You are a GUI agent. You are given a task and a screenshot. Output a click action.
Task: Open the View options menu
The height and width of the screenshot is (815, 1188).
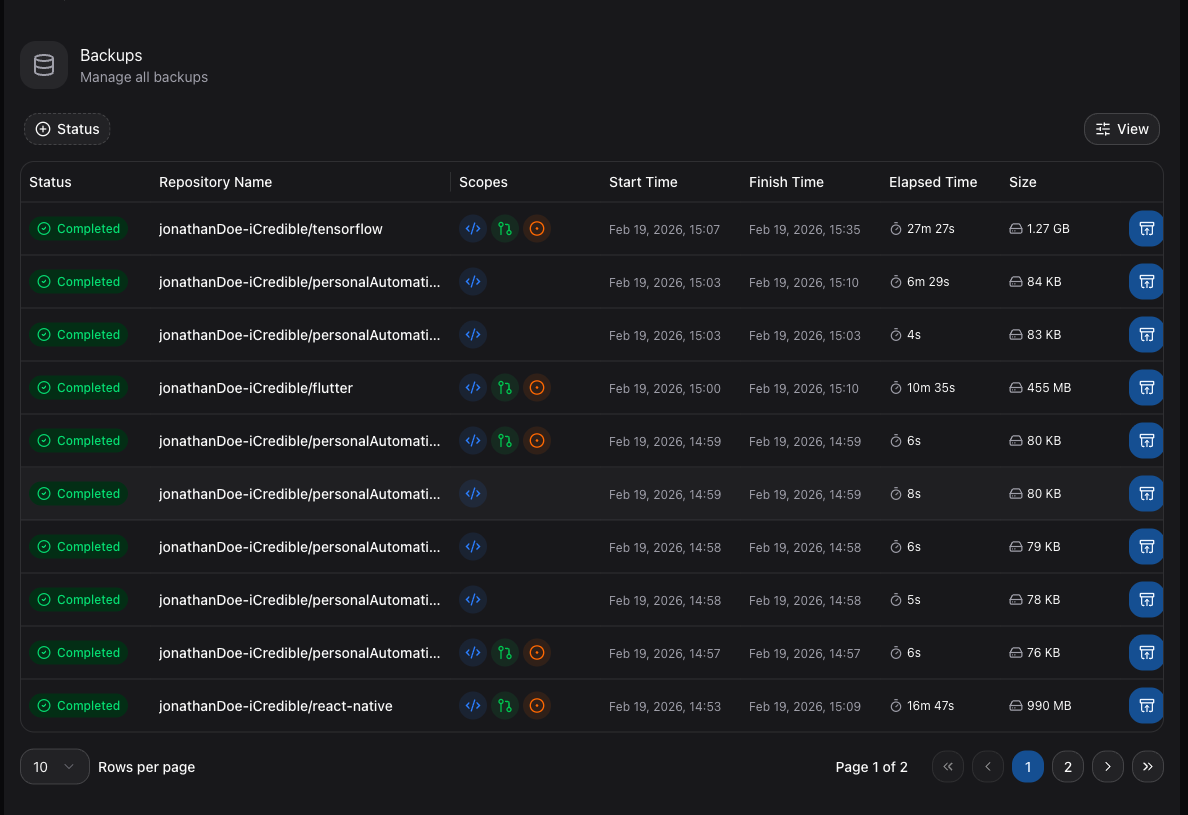tap(1121, 128)
